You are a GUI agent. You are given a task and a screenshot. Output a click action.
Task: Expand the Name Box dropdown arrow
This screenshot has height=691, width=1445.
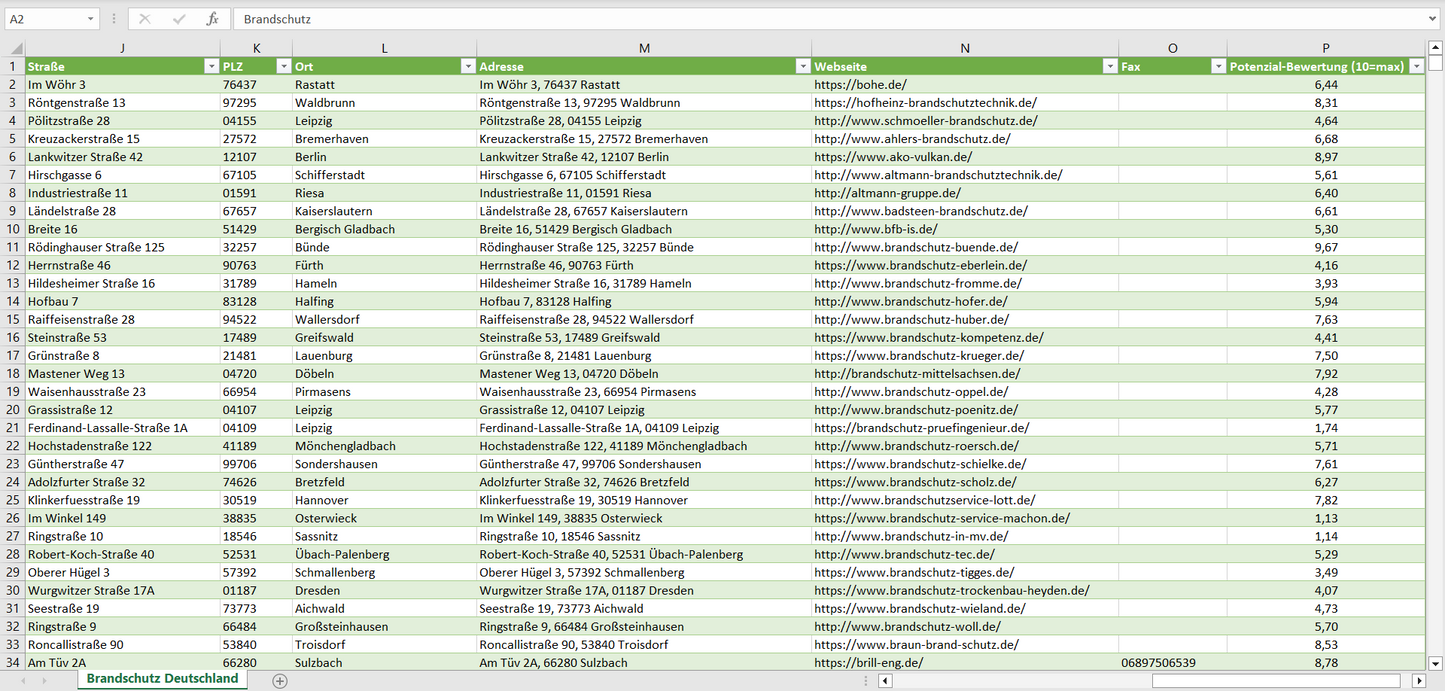coord(90,19)
